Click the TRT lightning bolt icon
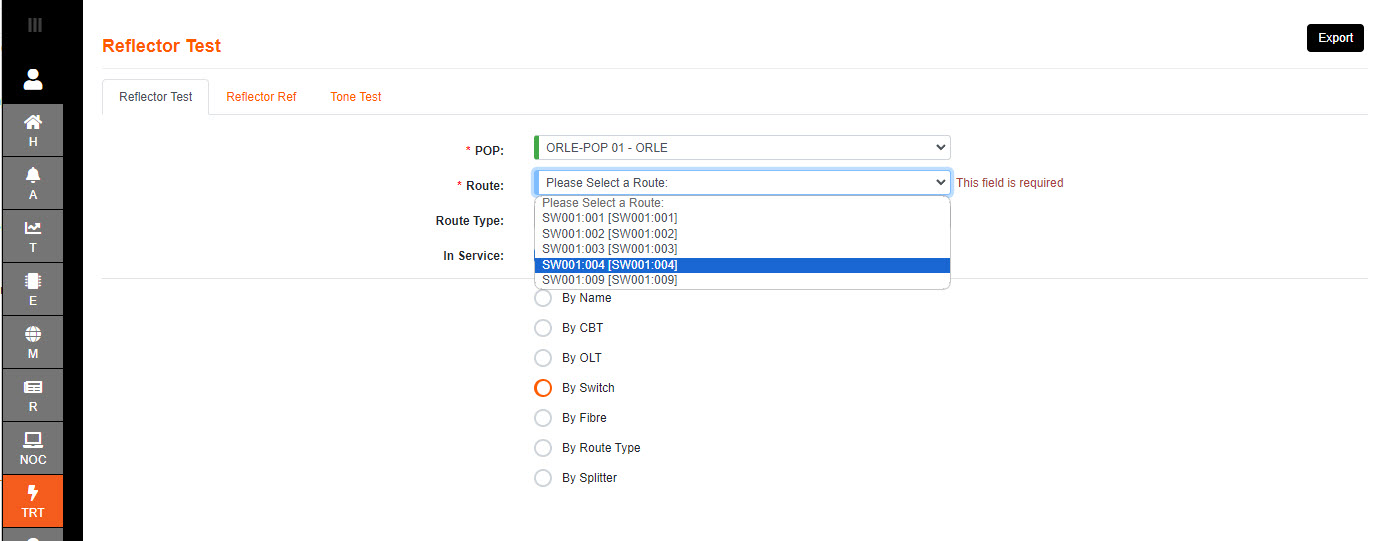Screen dimensions: 1382x541 click(33, 501)
